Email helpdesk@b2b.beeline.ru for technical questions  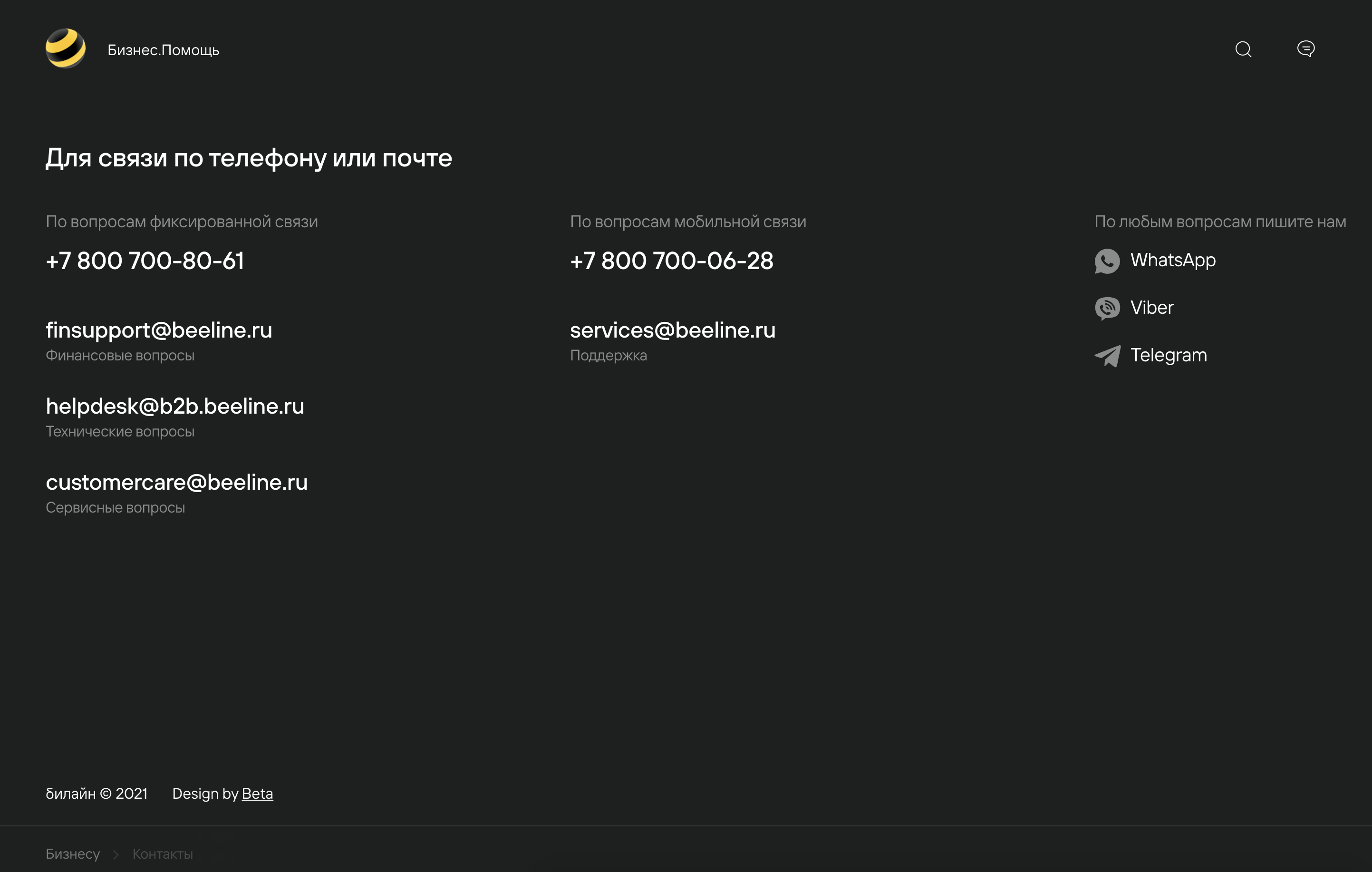tap(174, 407)
